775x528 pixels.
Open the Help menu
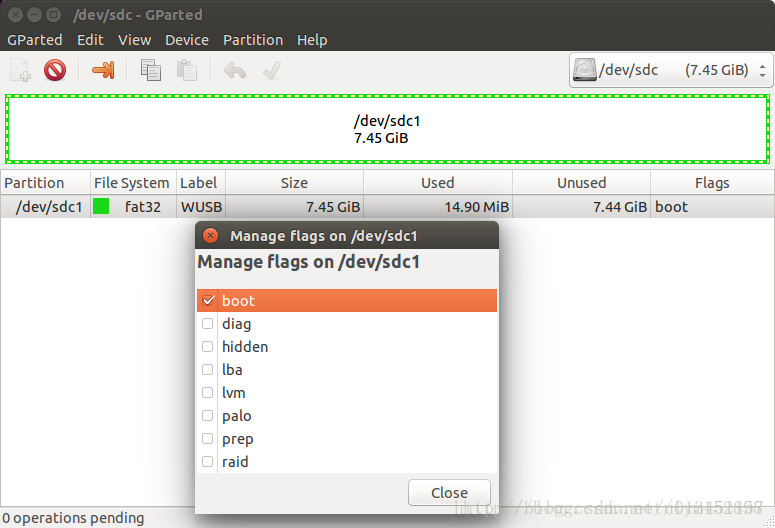click(312, 40)
